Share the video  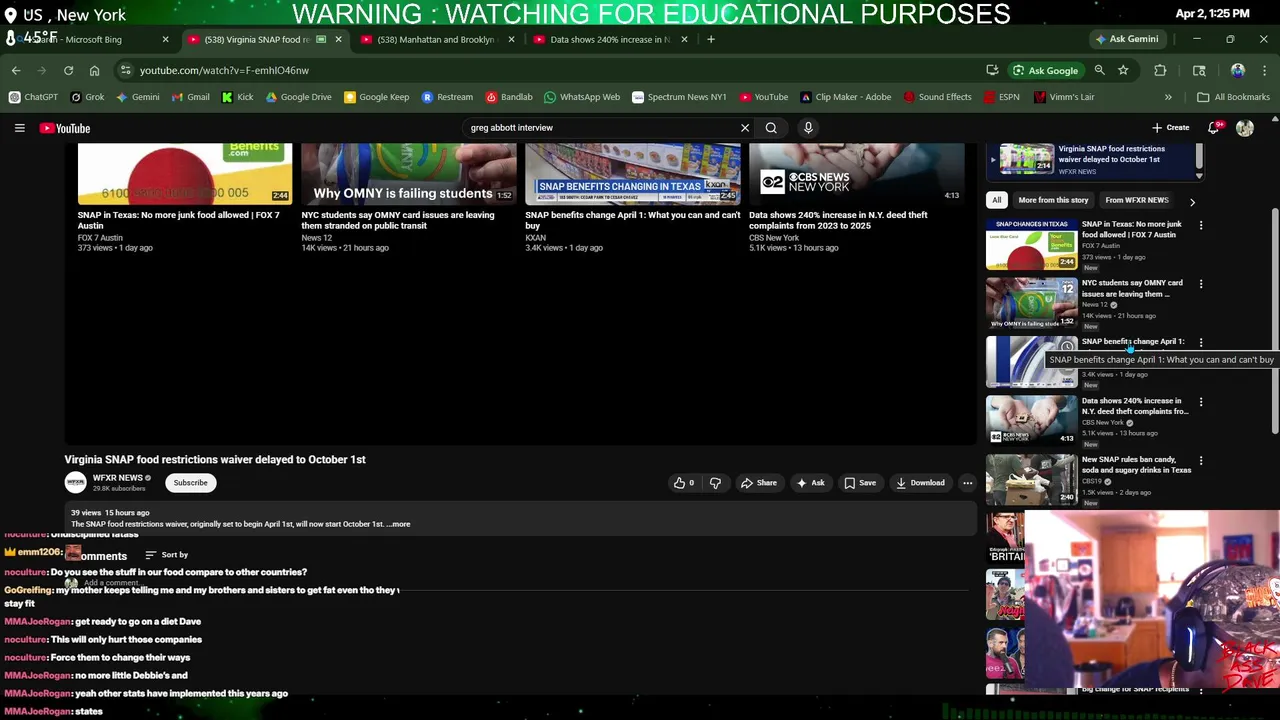point(758,483)
